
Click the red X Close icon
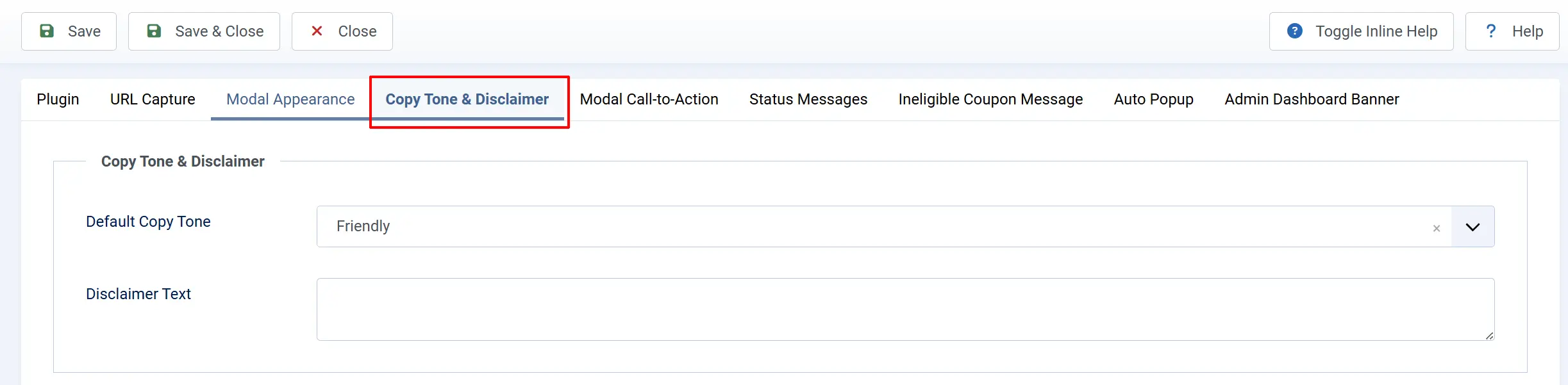(x=317, y=31)
